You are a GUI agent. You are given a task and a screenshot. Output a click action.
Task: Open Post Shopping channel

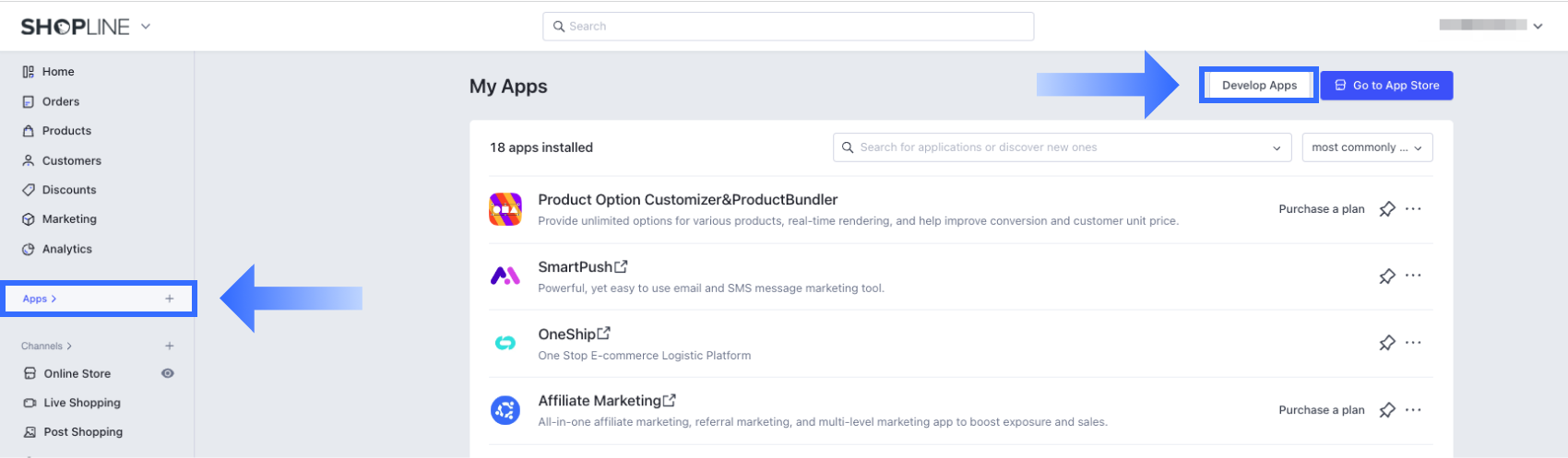(83, 432)
